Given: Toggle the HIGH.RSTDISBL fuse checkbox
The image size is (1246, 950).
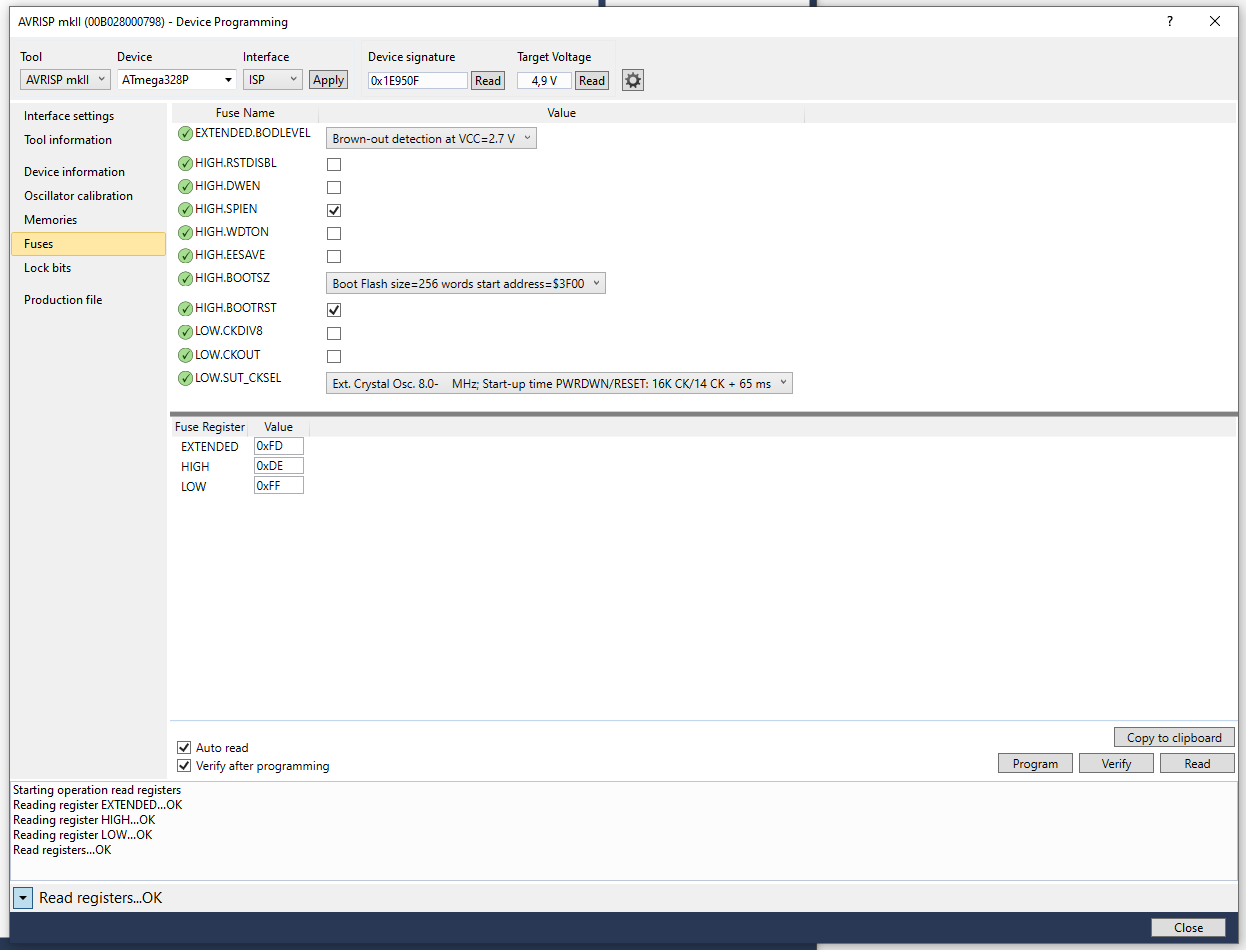Looking at the screenshot, I should coord(334,164).
